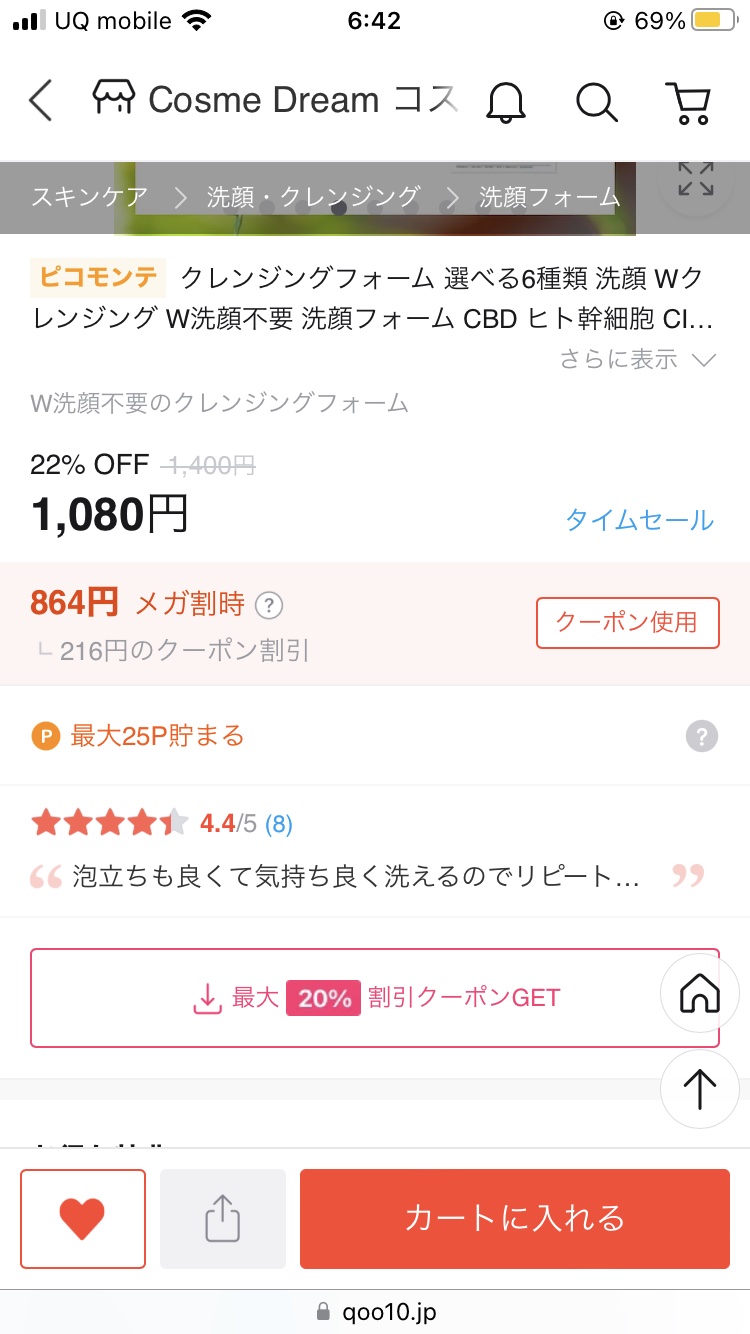Expand product image fullscreen icon

695,180
